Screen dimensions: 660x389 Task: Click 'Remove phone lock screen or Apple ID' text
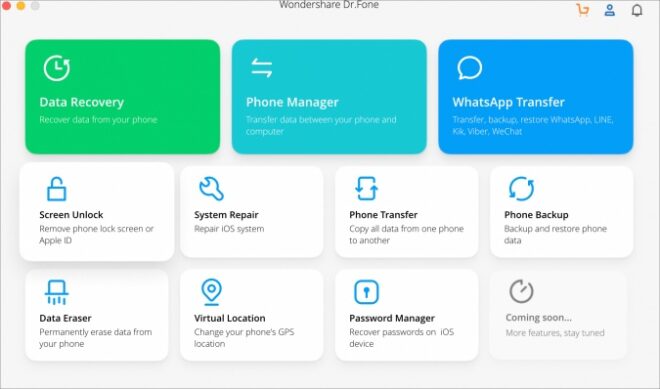tap(96, 234)
